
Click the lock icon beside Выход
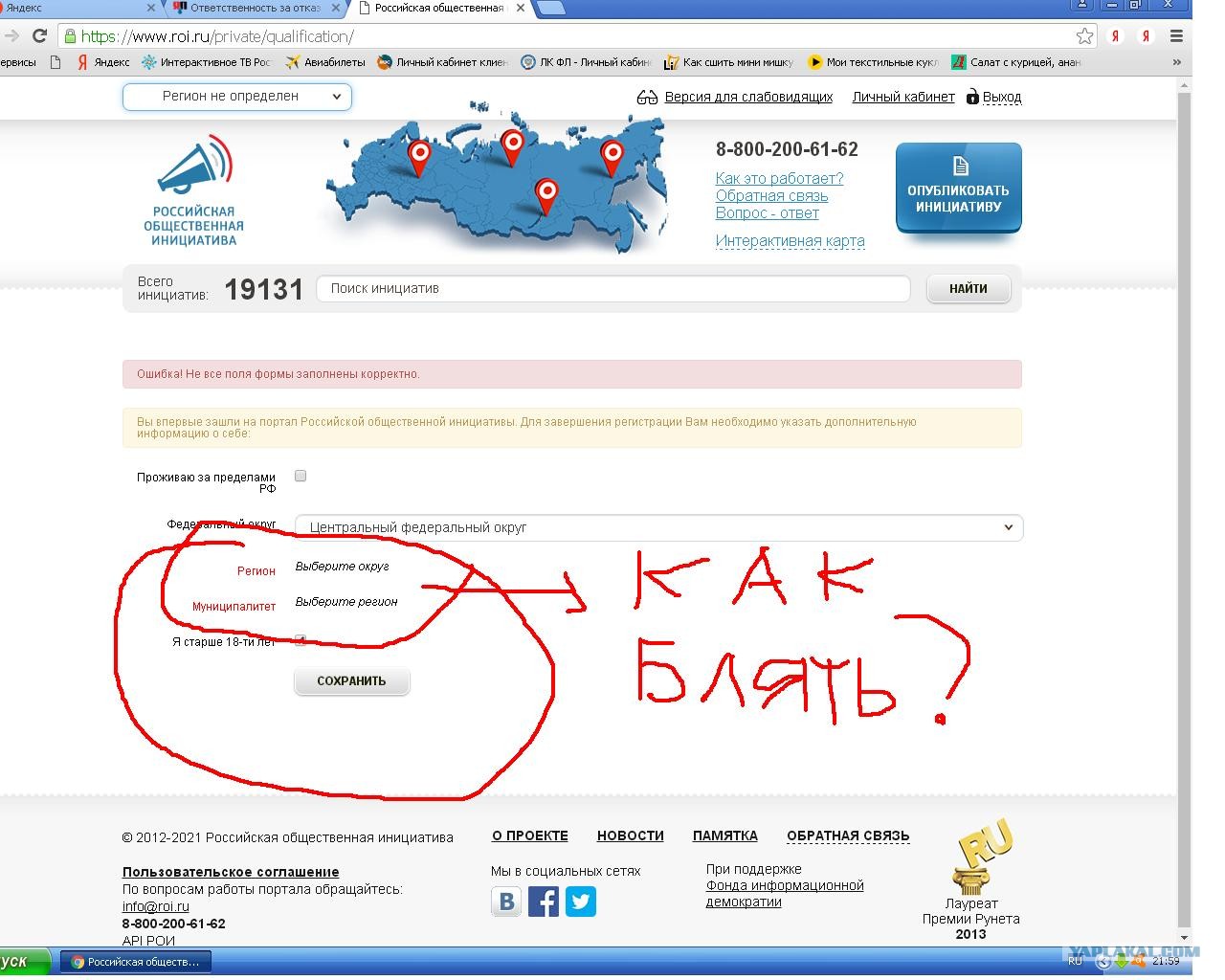972,97
